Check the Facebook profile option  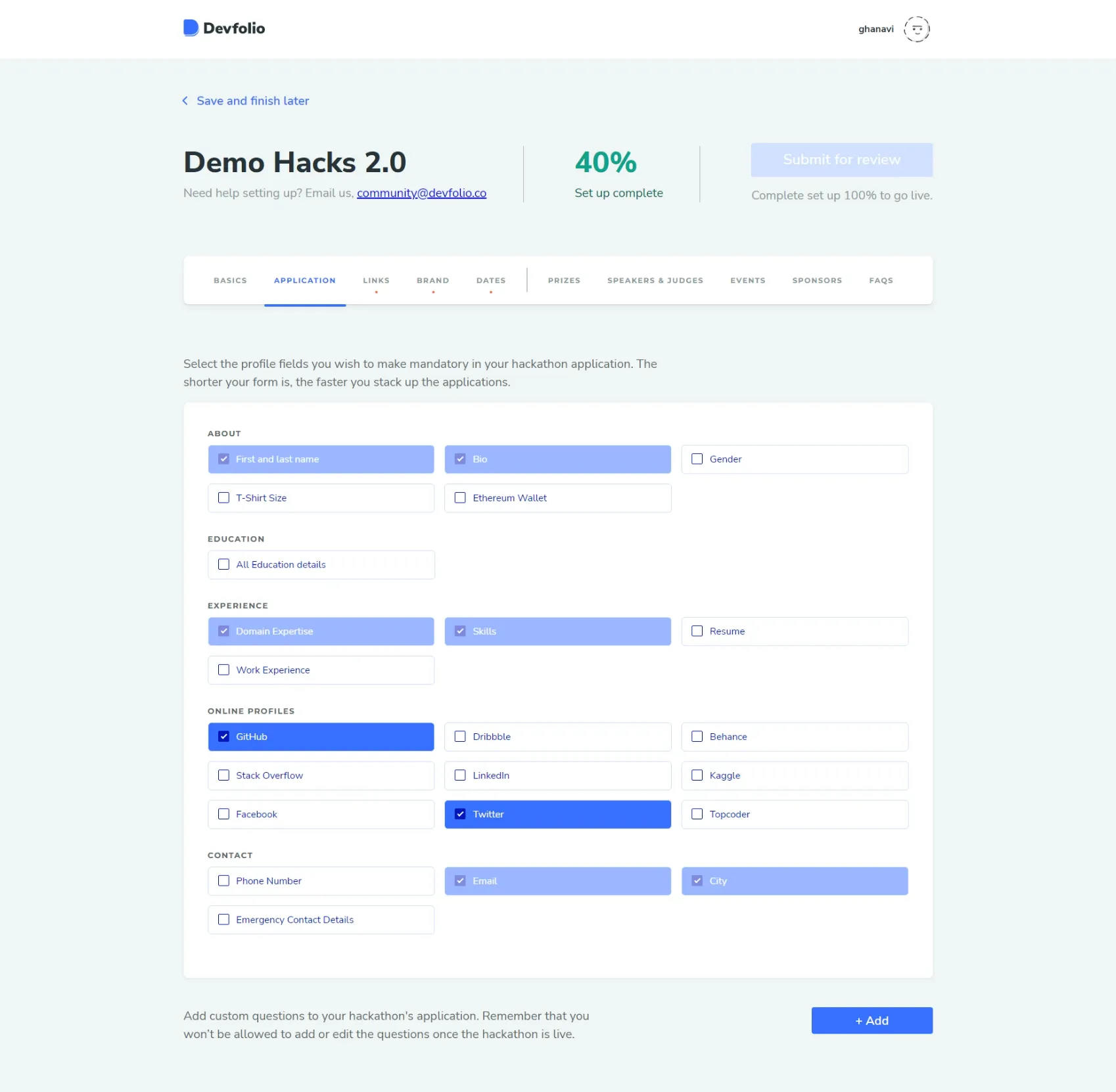[x=321, y=815]
